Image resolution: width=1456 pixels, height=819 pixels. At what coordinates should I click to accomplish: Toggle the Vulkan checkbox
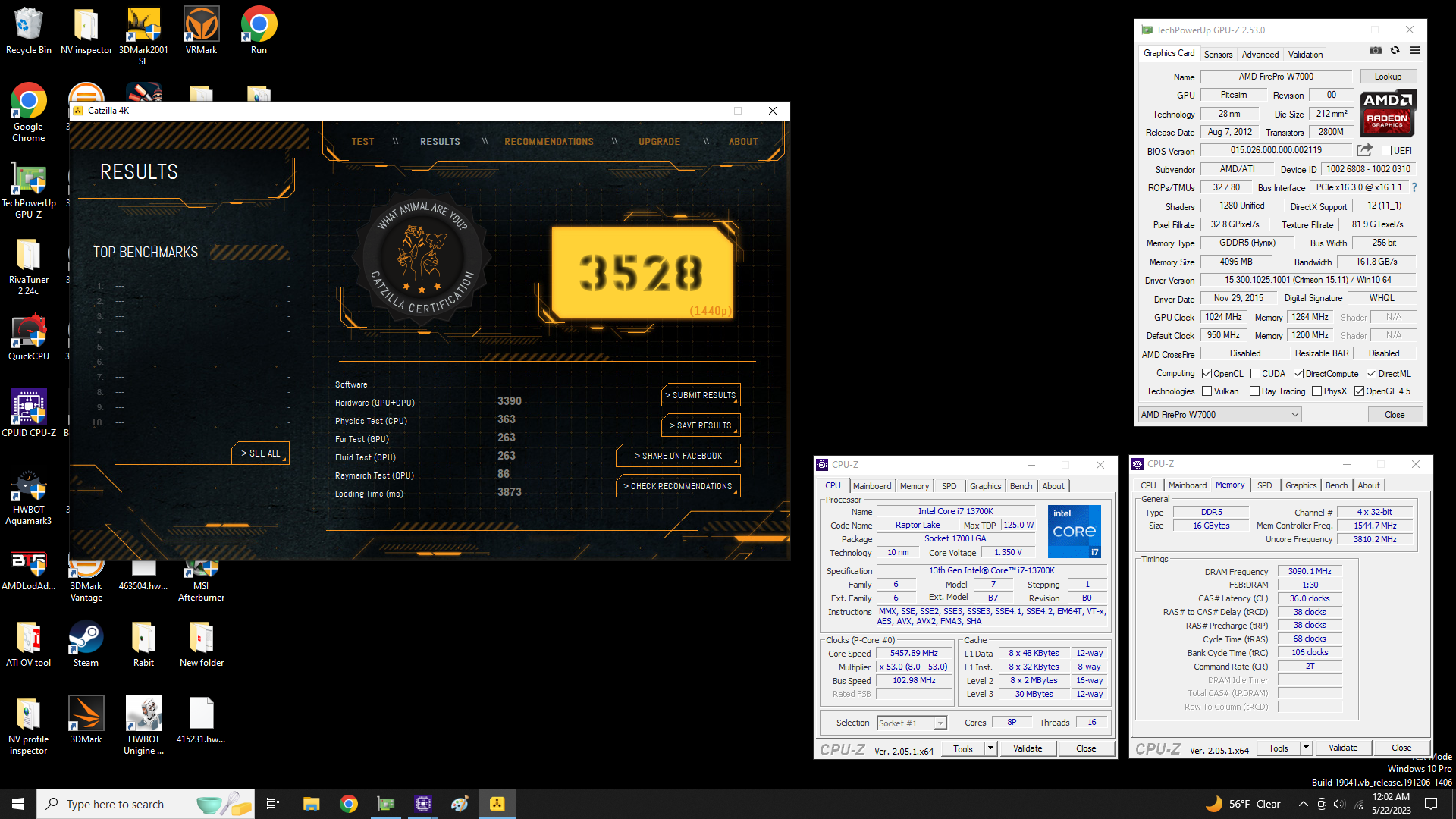(x=1207, y=391)
